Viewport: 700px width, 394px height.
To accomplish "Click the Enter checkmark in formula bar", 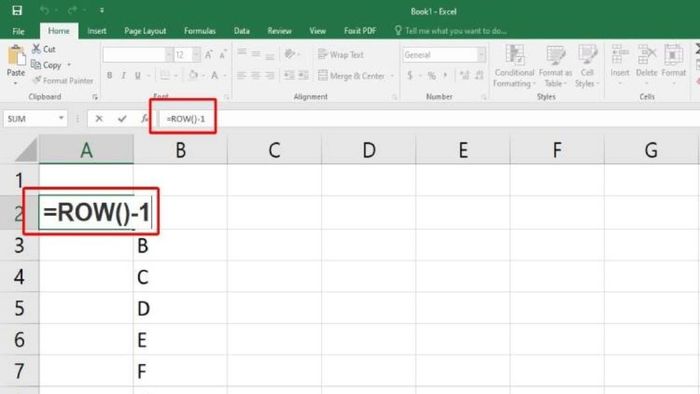I will tap(122, 119).
